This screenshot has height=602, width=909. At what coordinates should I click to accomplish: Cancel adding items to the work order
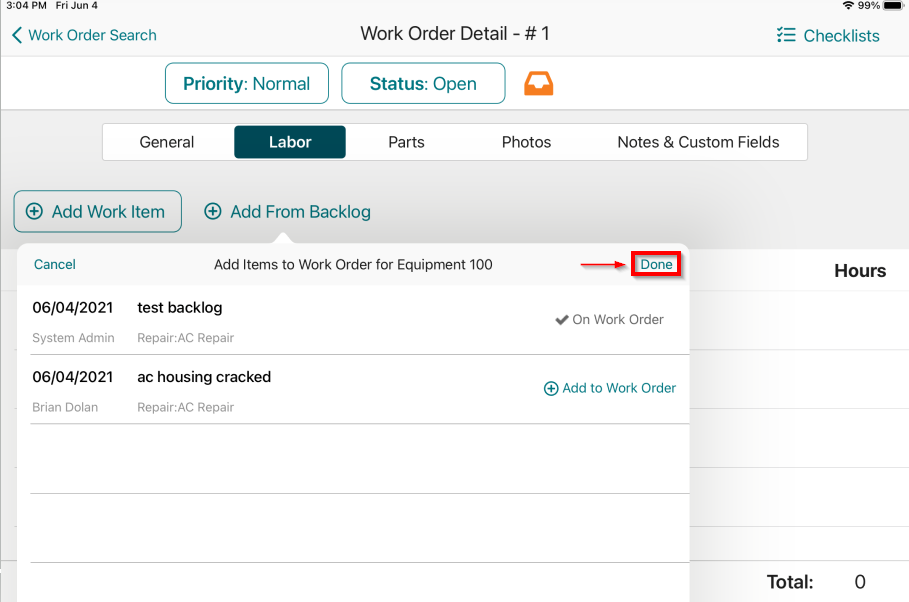pos(54,264)
